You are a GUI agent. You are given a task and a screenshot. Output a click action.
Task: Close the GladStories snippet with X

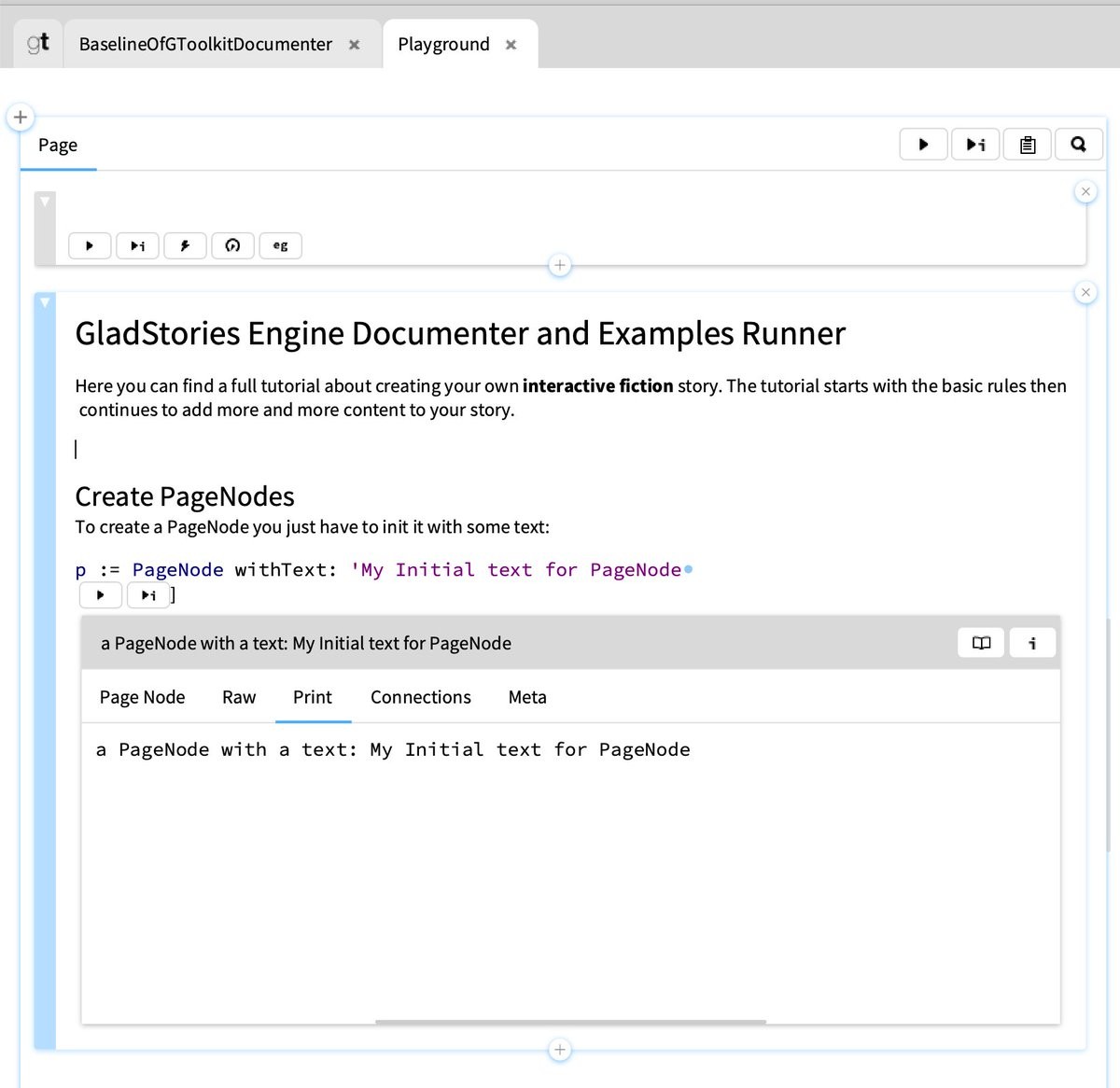pyautogui.click(x=1085, y=293)
